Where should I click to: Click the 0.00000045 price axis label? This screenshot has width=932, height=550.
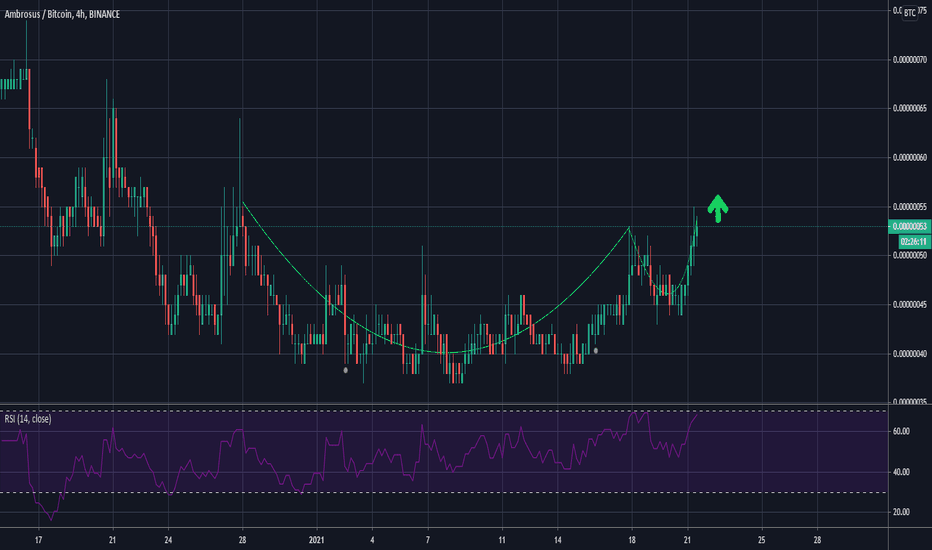tap(909, 304)
